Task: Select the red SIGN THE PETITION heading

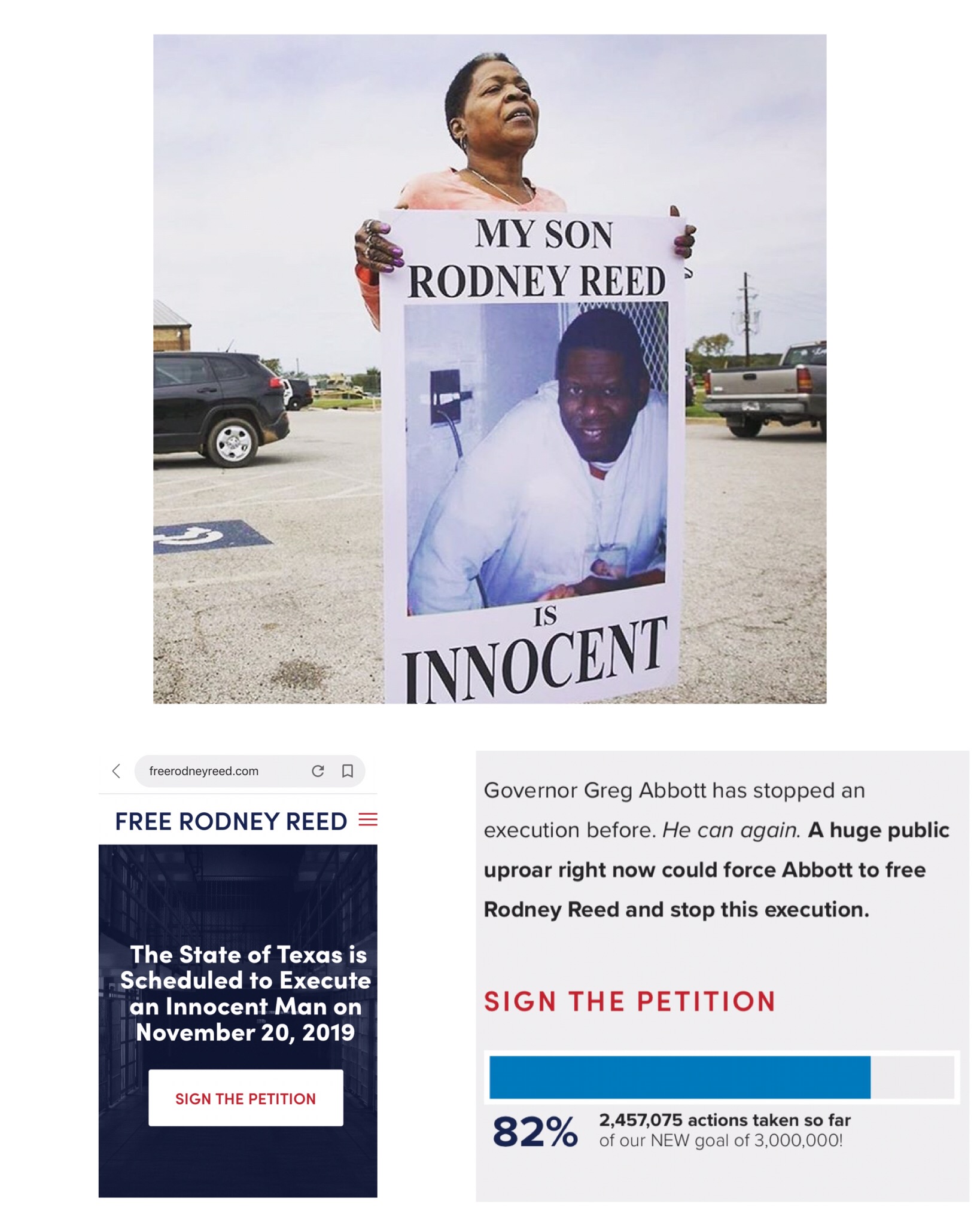Action: coord(630,1001)
